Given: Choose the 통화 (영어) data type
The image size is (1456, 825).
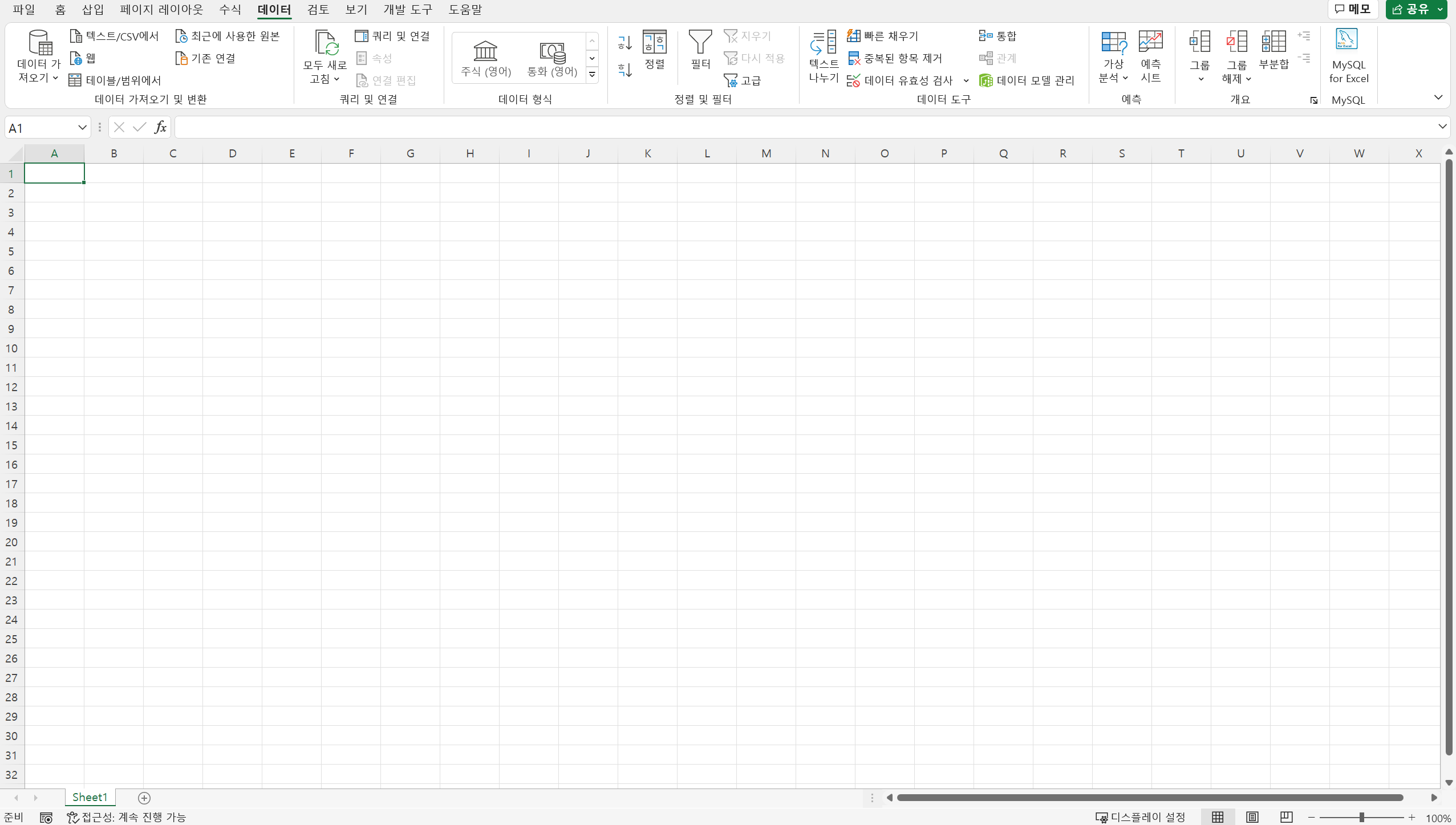Looking at the screenshot, I should pos(552,58).
